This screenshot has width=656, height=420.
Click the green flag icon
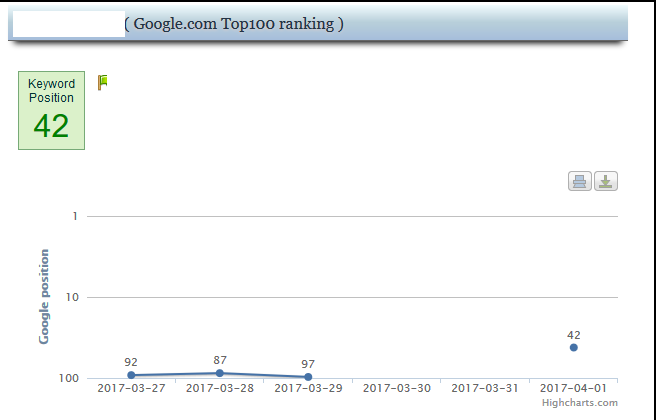tap(102, 82)
